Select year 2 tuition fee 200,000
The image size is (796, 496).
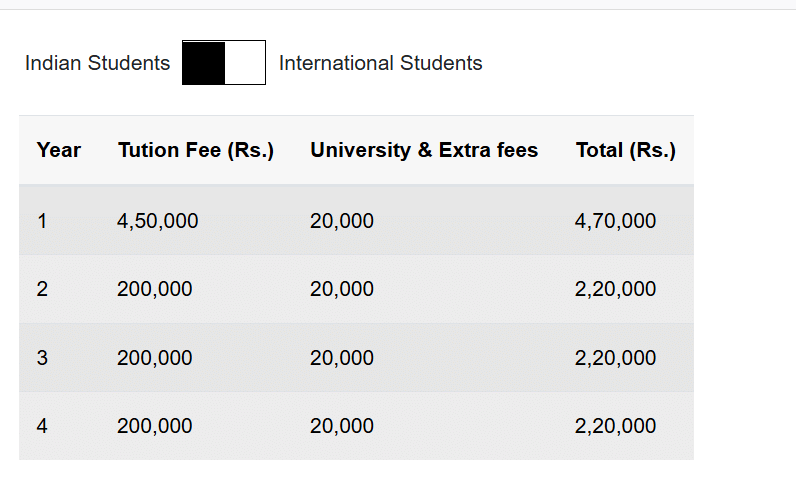[x=155, y=289]
